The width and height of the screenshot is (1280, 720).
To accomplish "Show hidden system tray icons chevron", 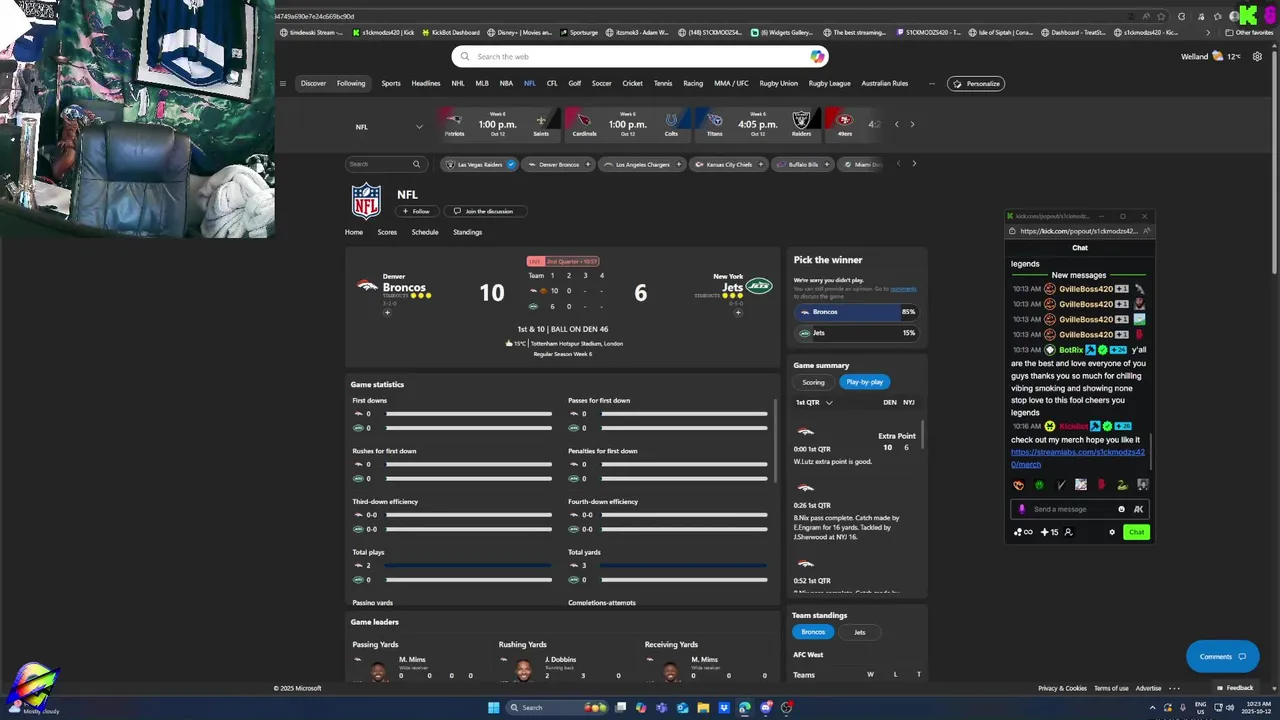I will click(1153, 707).
